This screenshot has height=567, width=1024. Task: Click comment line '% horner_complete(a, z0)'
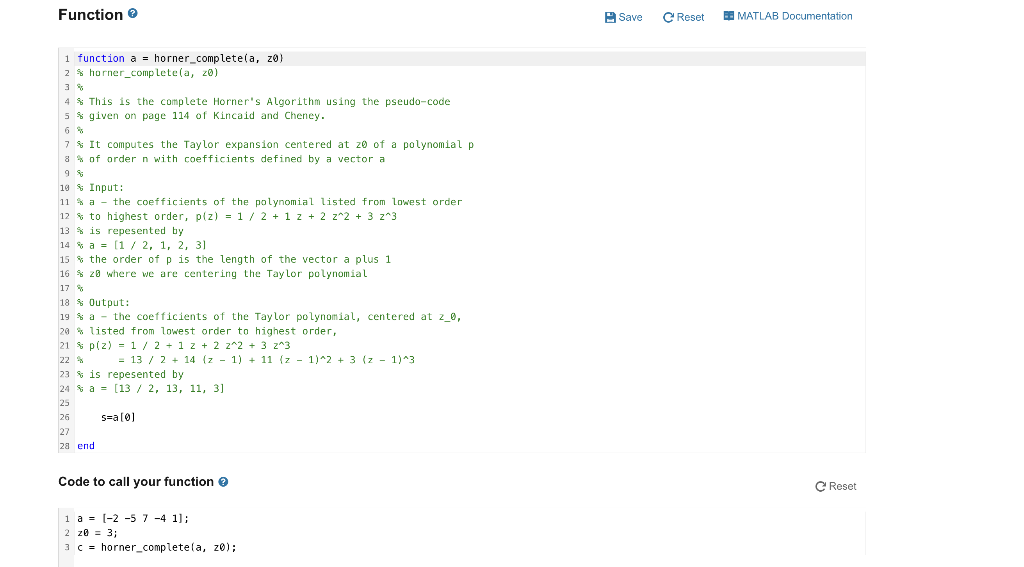point(148,73)
